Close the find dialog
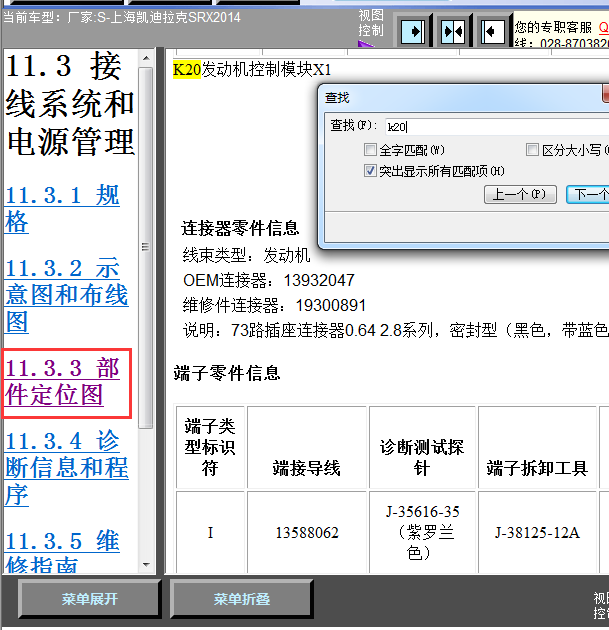This screenshot has height=630, width=609. point(606,93)
